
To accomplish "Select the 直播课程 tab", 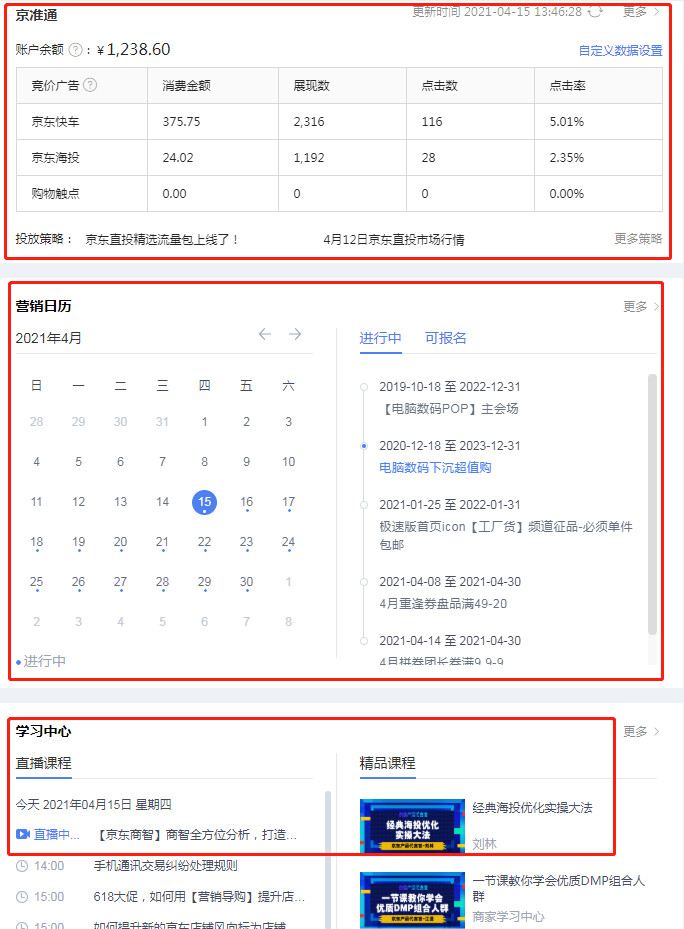I will pyautogui.click(x=43, y=763).
